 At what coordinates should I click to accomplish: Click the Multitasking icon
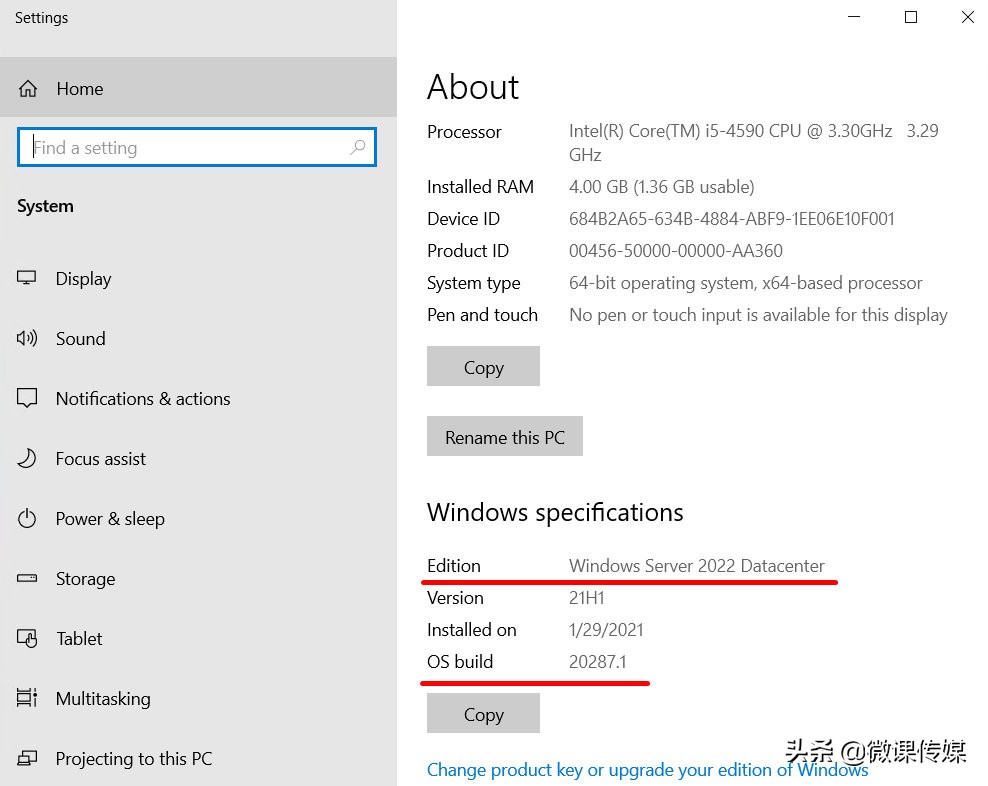[x=26, y=698]
